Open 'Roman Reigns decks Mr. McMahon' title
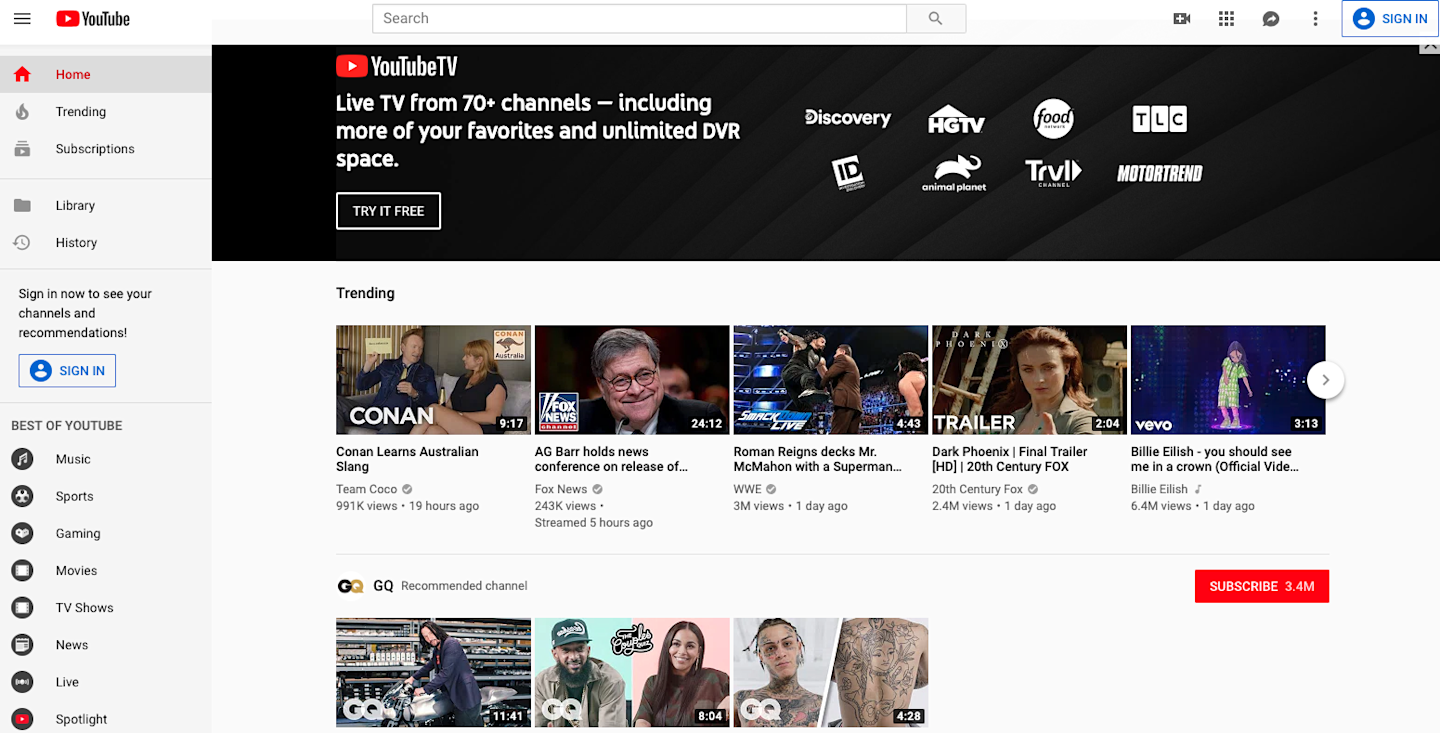The width and height of the screenshot is (1440, 733). point(818,459)
